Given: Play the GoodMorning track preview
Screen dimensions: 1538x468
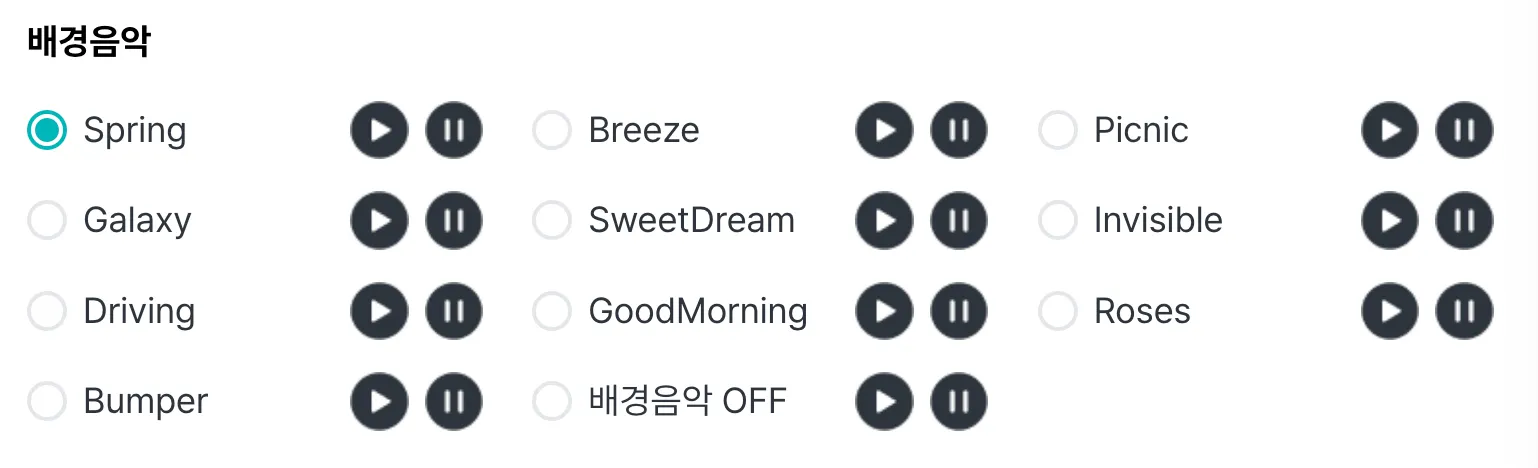Looking at the screenshot, I should [884, 311].
